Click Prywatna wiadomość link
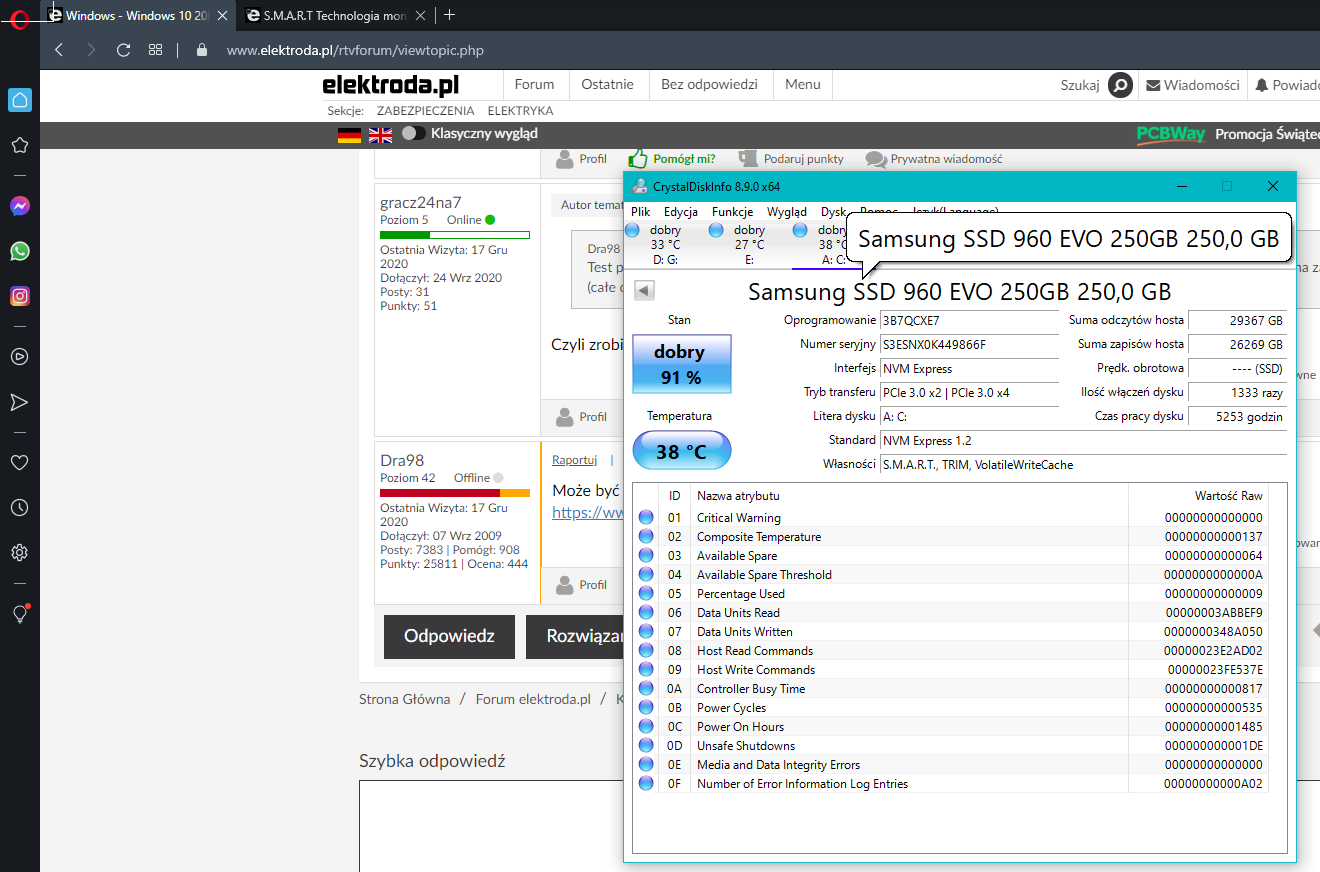 pos(934,158)
